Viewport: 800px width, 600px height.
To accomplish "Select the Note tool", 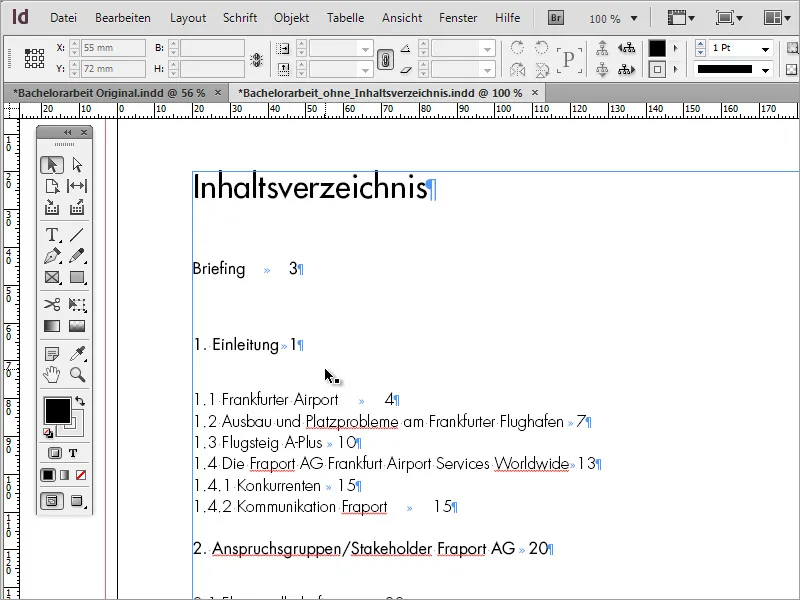I will pyautogui.click(x=52, y=353).
